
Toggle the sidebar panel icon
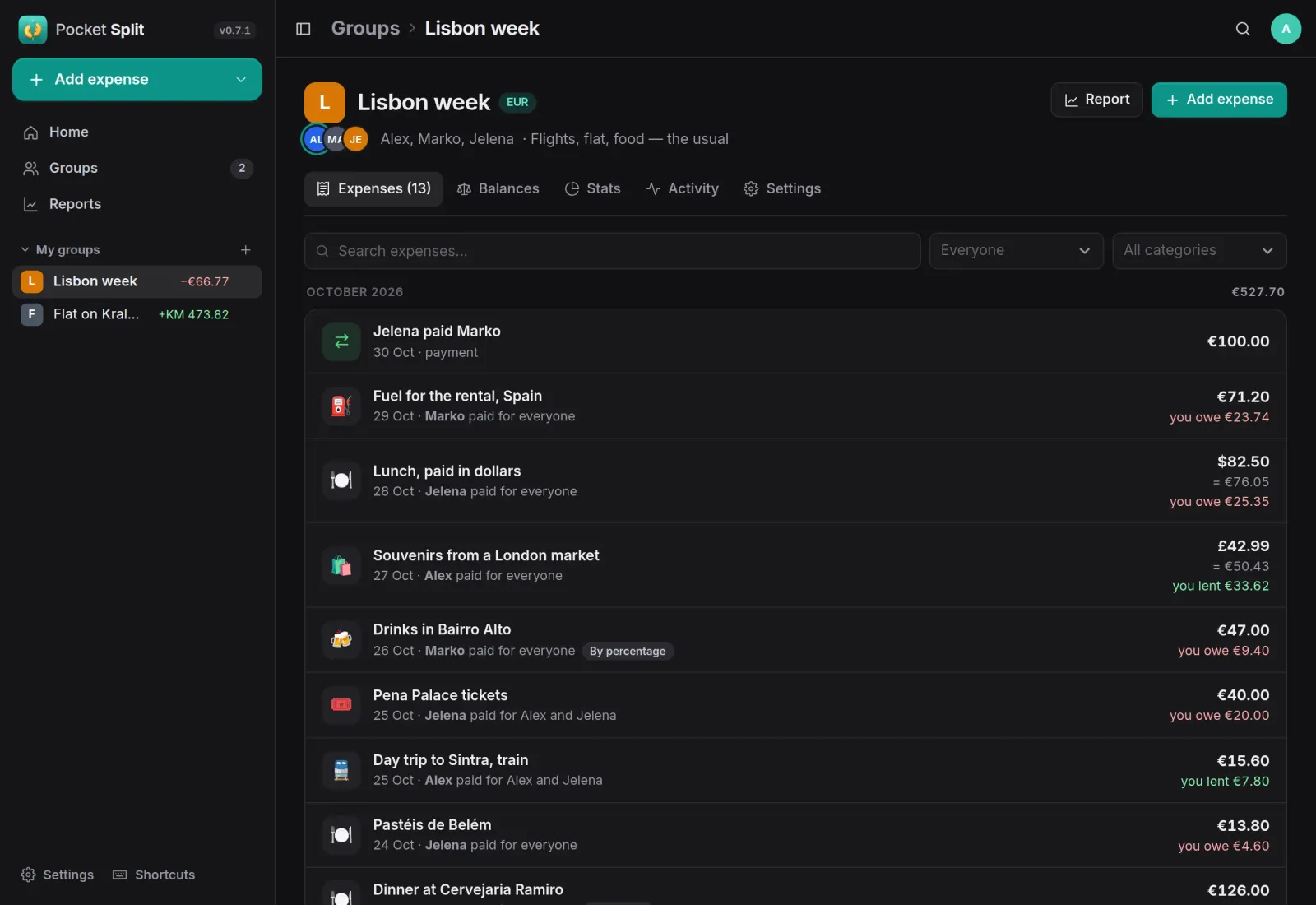(x=303, y=29)
